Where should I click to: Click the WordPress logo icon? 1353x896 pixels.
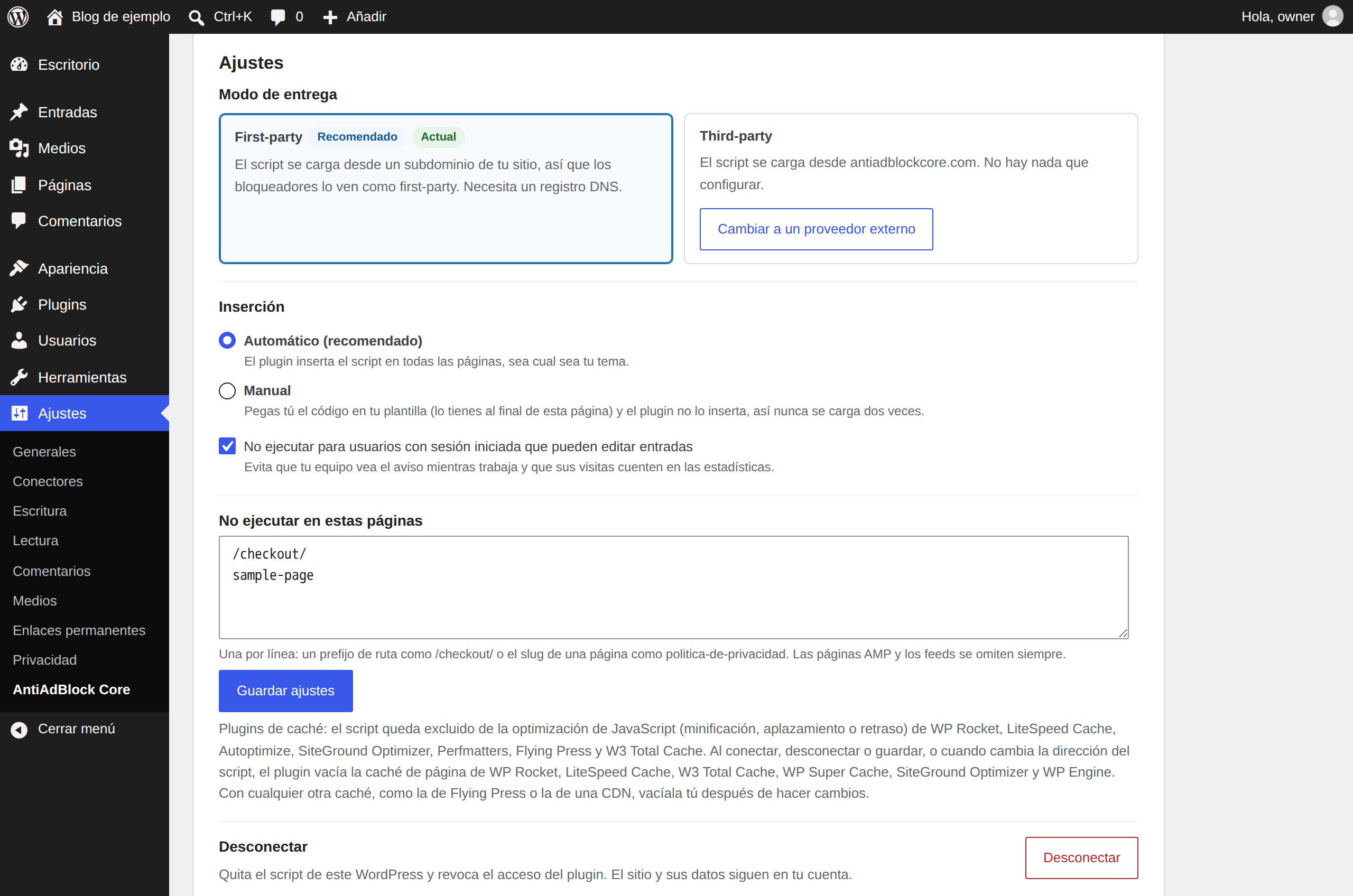(18, 16)
